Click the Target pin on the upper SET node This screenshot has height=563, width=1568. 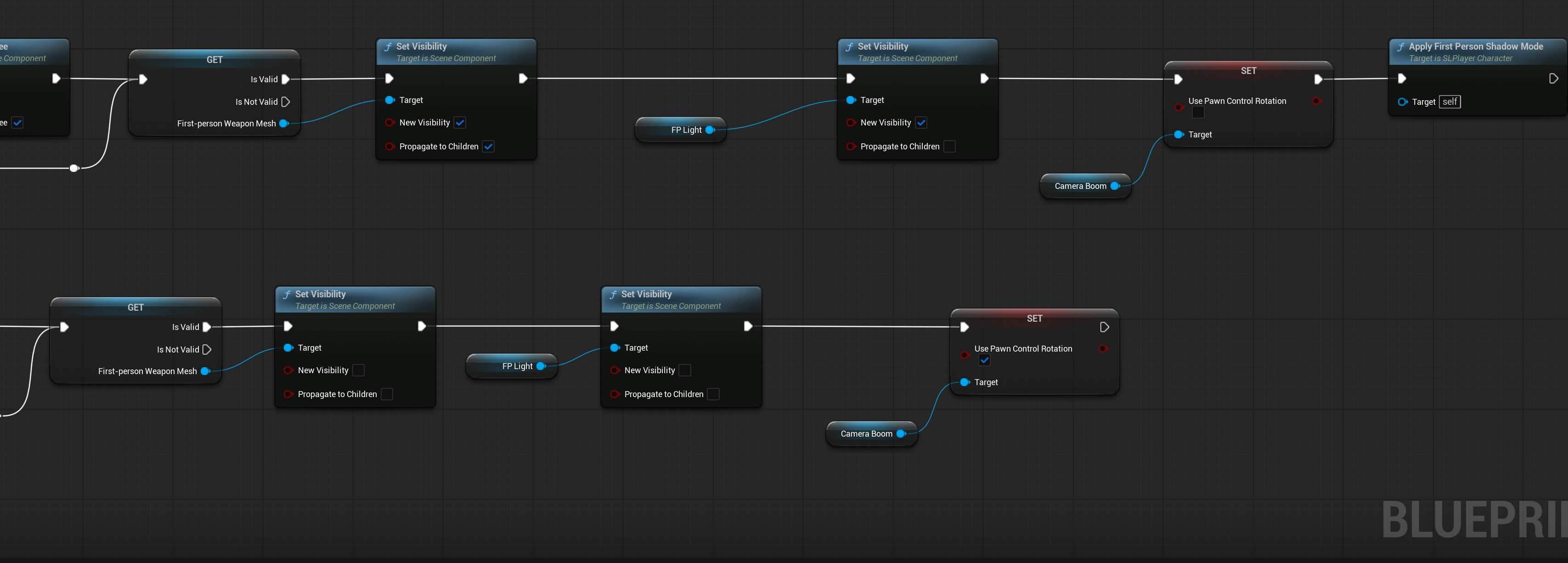[1179, 135]
